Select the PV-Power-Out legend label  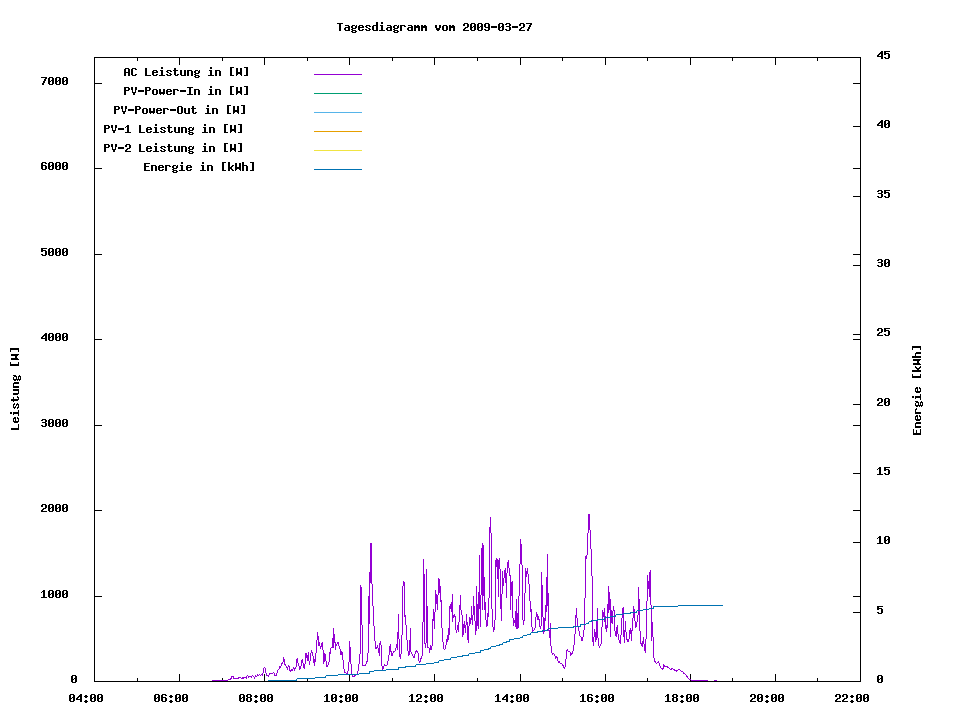tap(180, 110)
